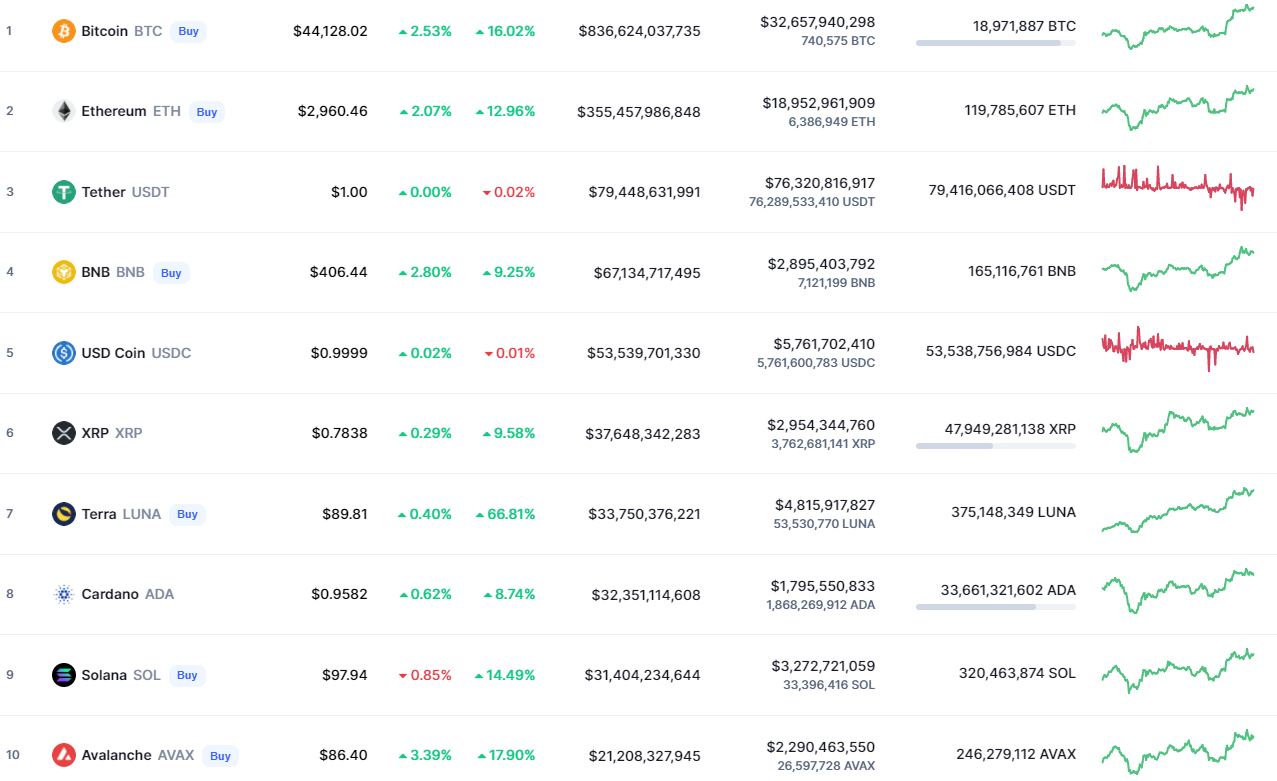1277x781 pixels.
Task: Open the Solana SOL name link
Action: pos(120,675)
